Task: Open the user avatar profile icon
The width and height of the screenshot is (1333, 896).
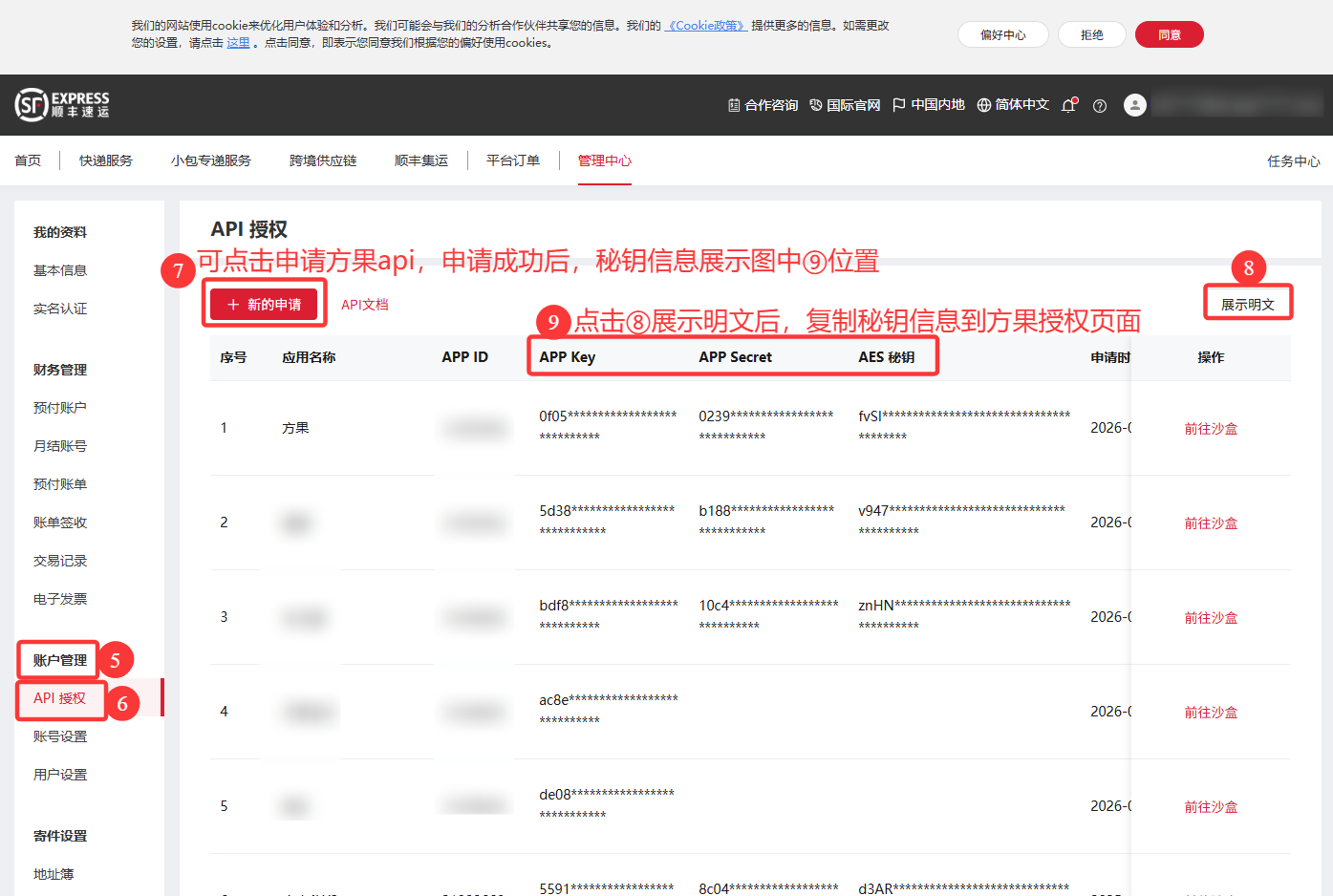Action: (1134, 105)
